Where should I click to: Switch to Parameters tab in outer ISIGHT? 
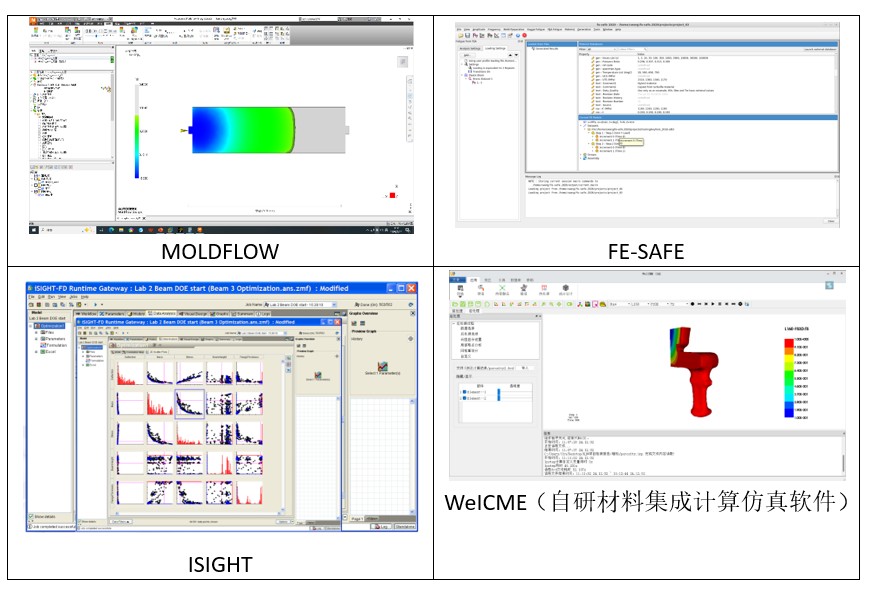pos(112,314)
